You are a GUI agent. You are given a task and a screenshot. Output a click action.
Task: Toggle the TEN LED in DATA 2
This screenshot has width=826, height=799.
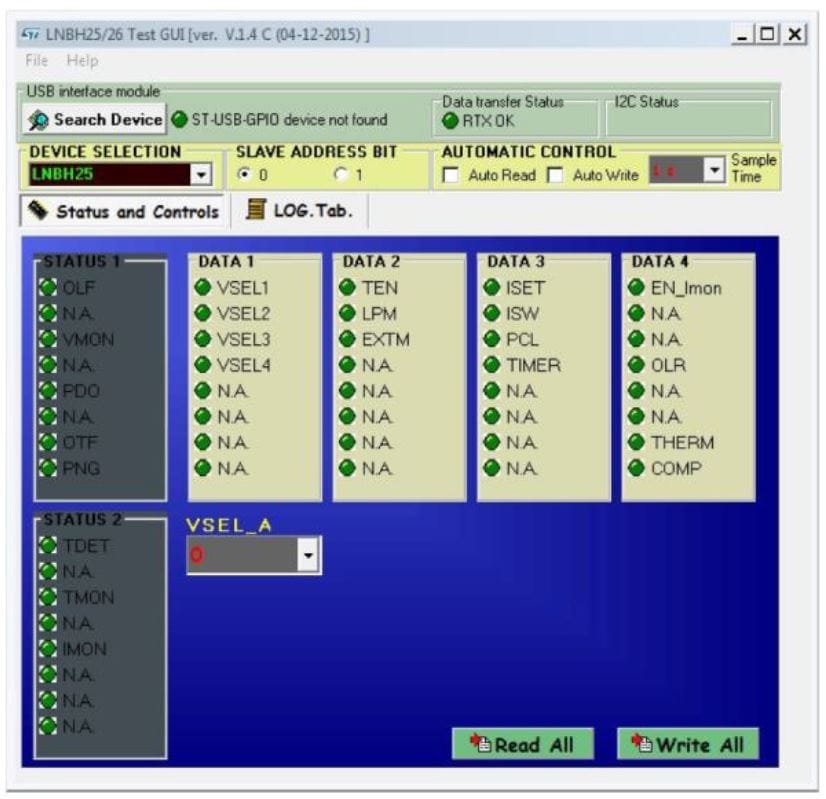[347, 288]
